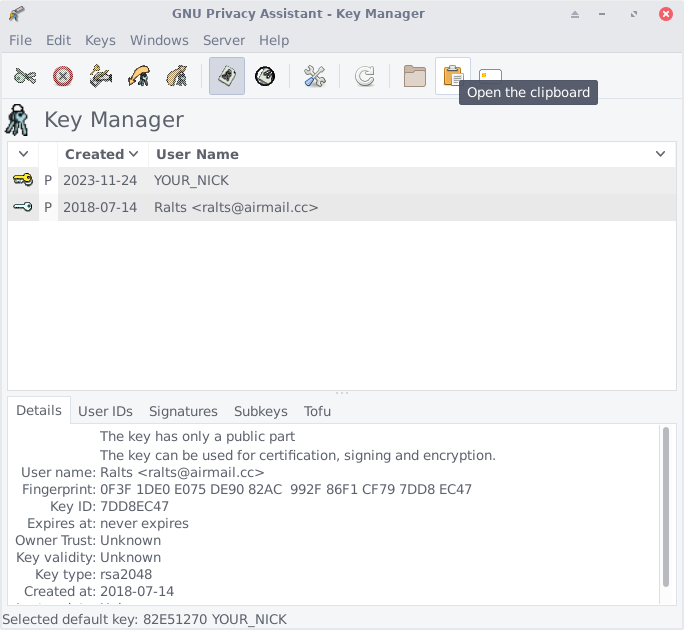Click the Edit key toolbar icon
This screenshot has height=630, width=684.
pos(25,76)
